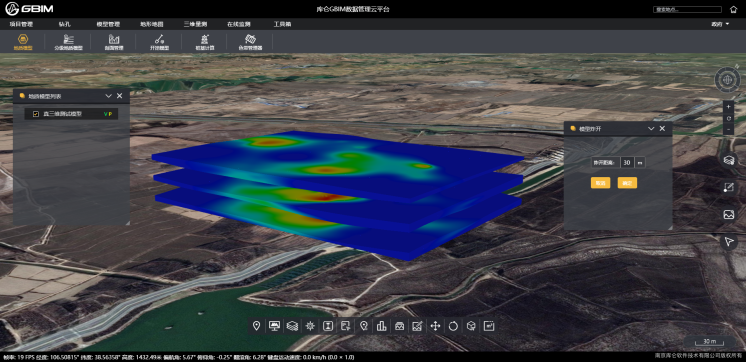Select the 地质模型 hexagon tool icon

22,39
